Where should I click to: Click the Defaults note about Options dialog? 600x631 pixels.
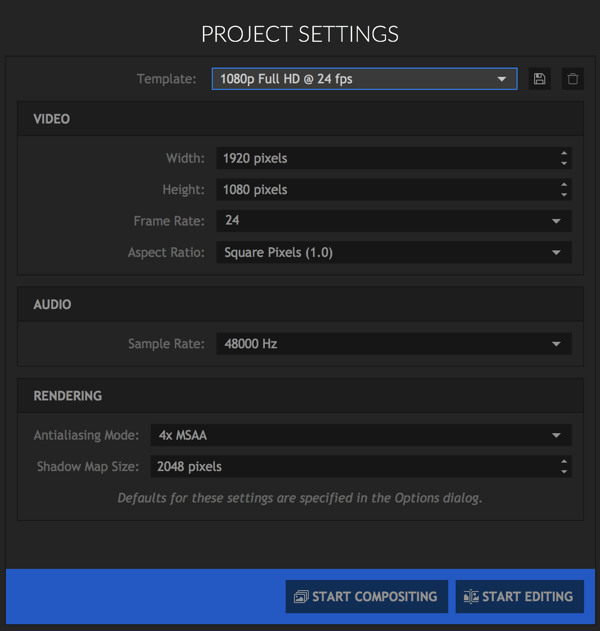(x=300, y=498)
